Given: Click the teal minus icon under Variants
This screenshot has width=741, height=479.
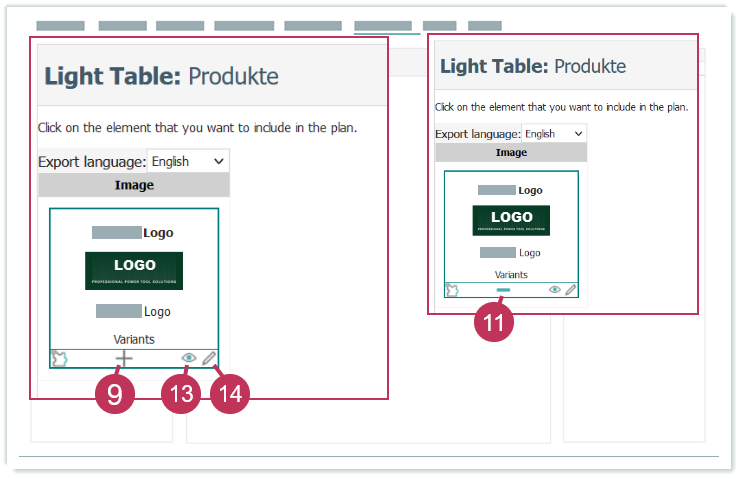Looking at the screenshot, I should 503,290.
